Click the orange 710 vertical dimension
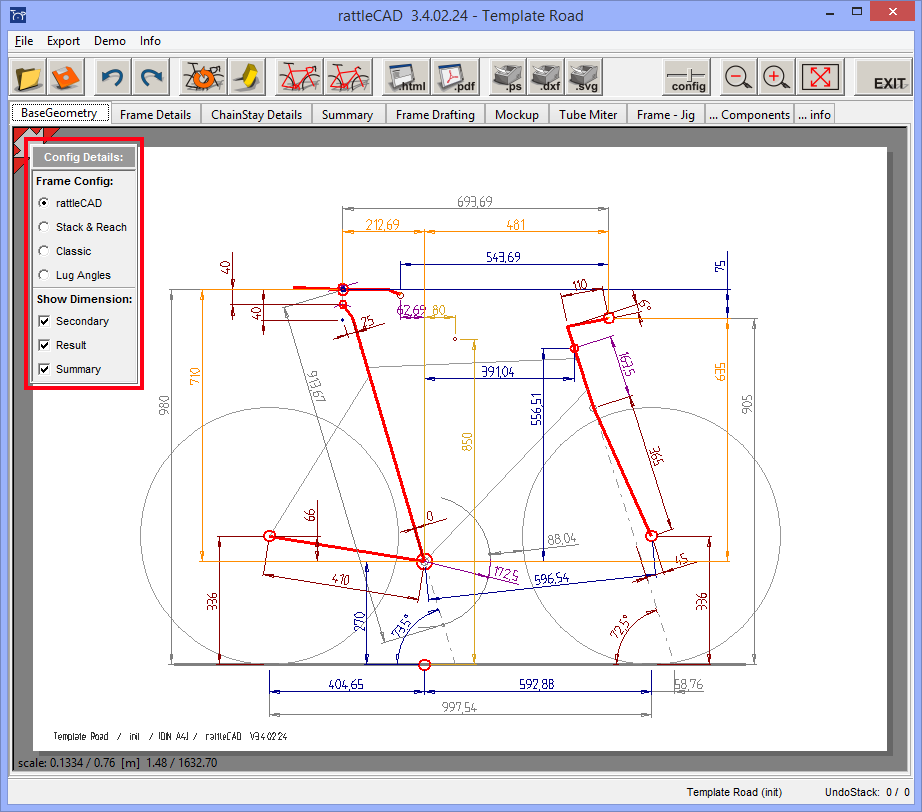This screenshot has height=812, width=922. pos(195,376)
